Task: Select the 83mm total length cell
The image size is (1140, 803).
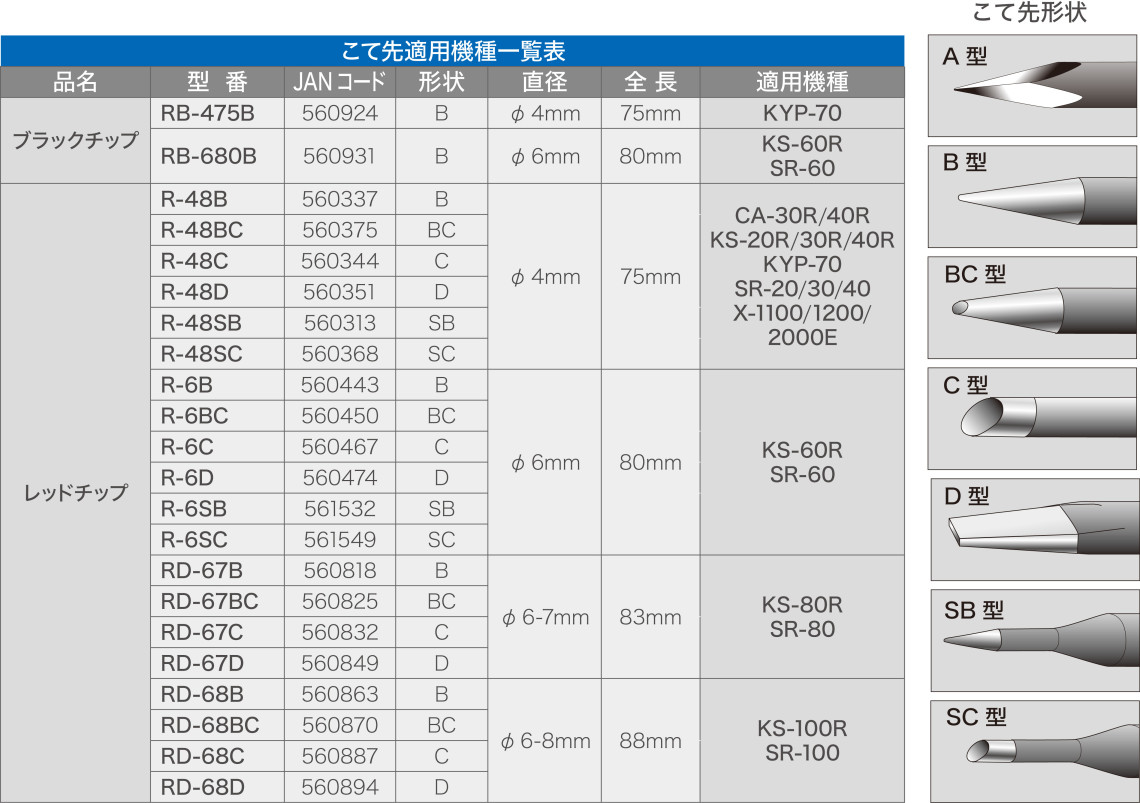Action: (650, 617)
